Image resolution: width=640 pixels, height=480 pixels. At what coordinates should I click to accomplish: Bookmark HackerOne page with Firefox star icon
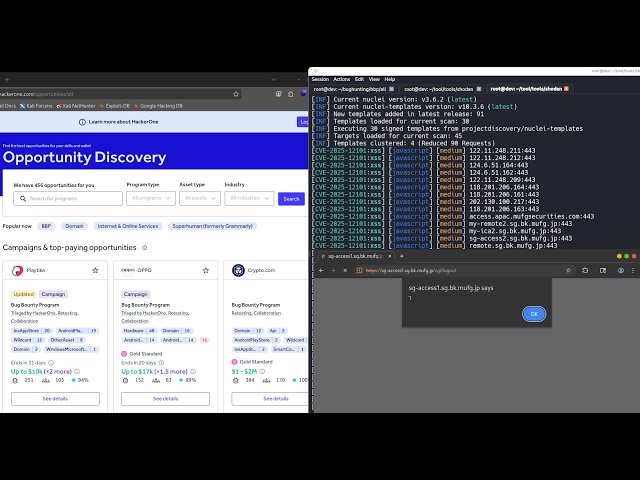click(x=236, y=94)
